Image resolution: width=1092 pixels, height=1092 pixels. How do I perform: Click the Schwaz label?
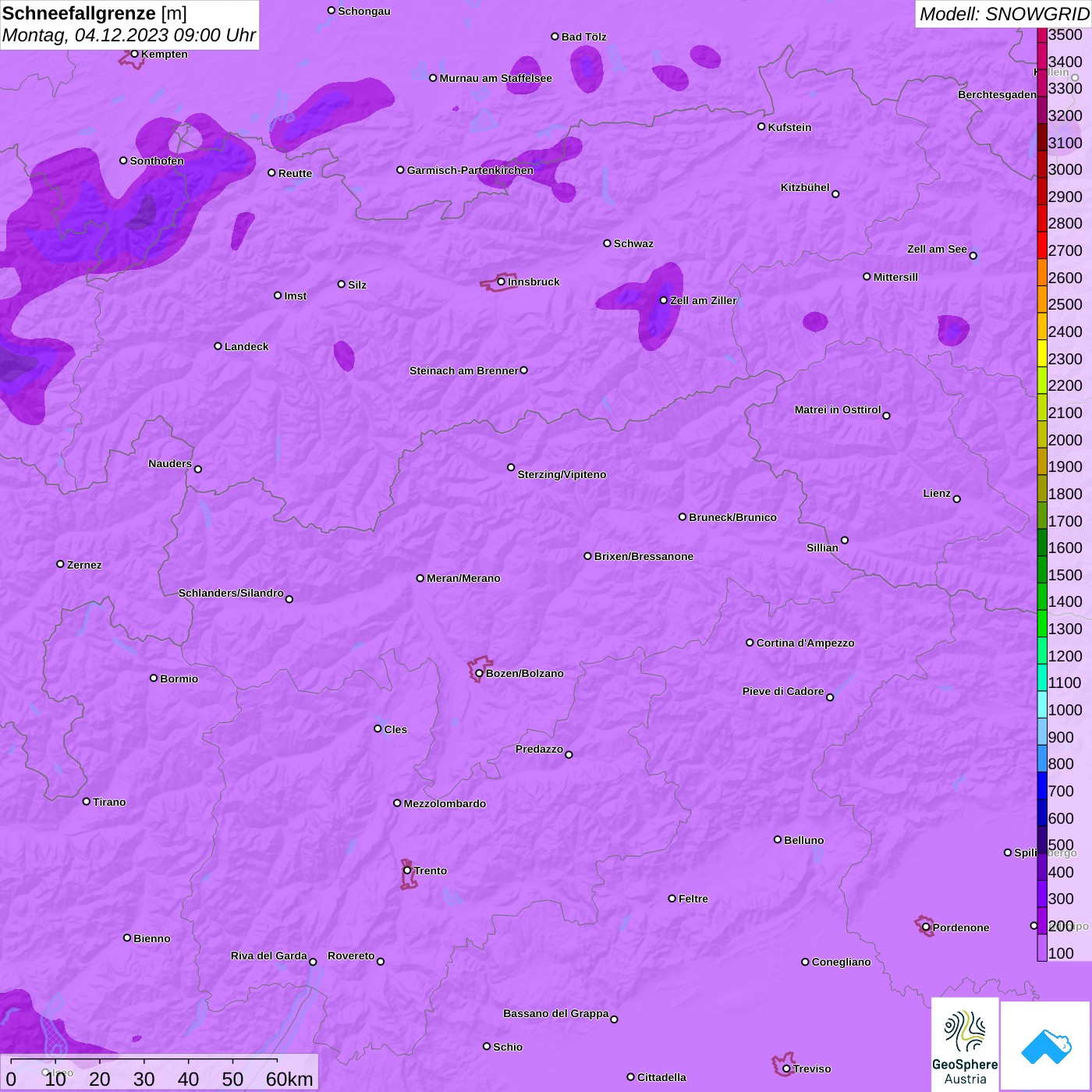[x=633, y=243]
